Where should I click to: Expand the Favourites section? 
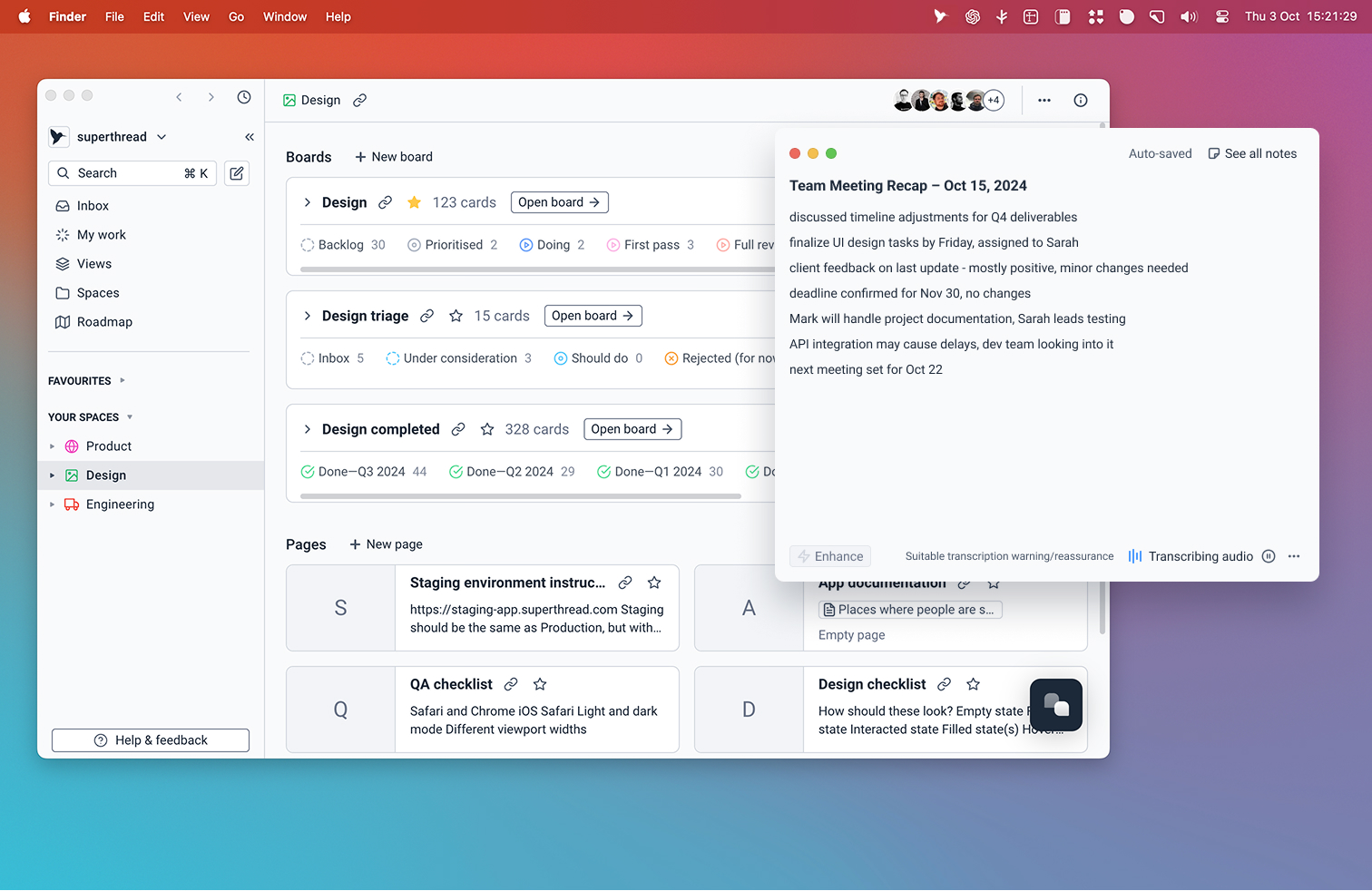pos(122,381)
